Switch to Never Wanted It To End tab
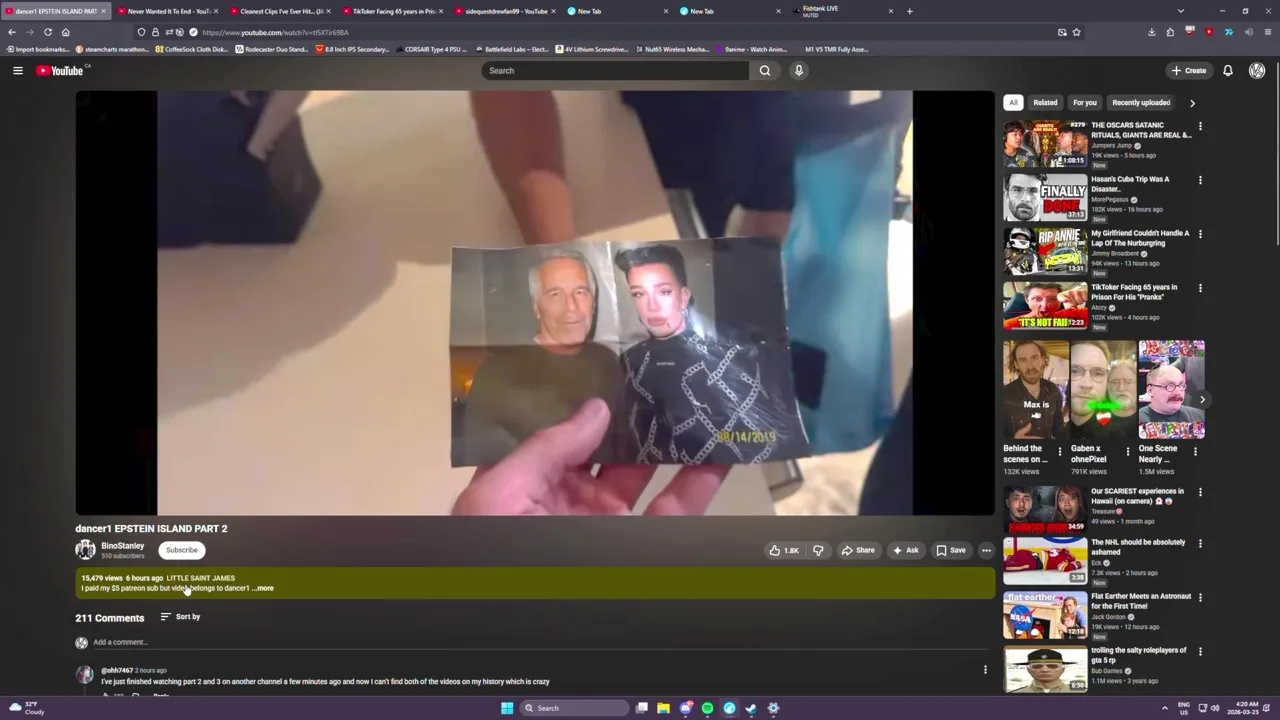1280x720 pixels. point(166,11)
